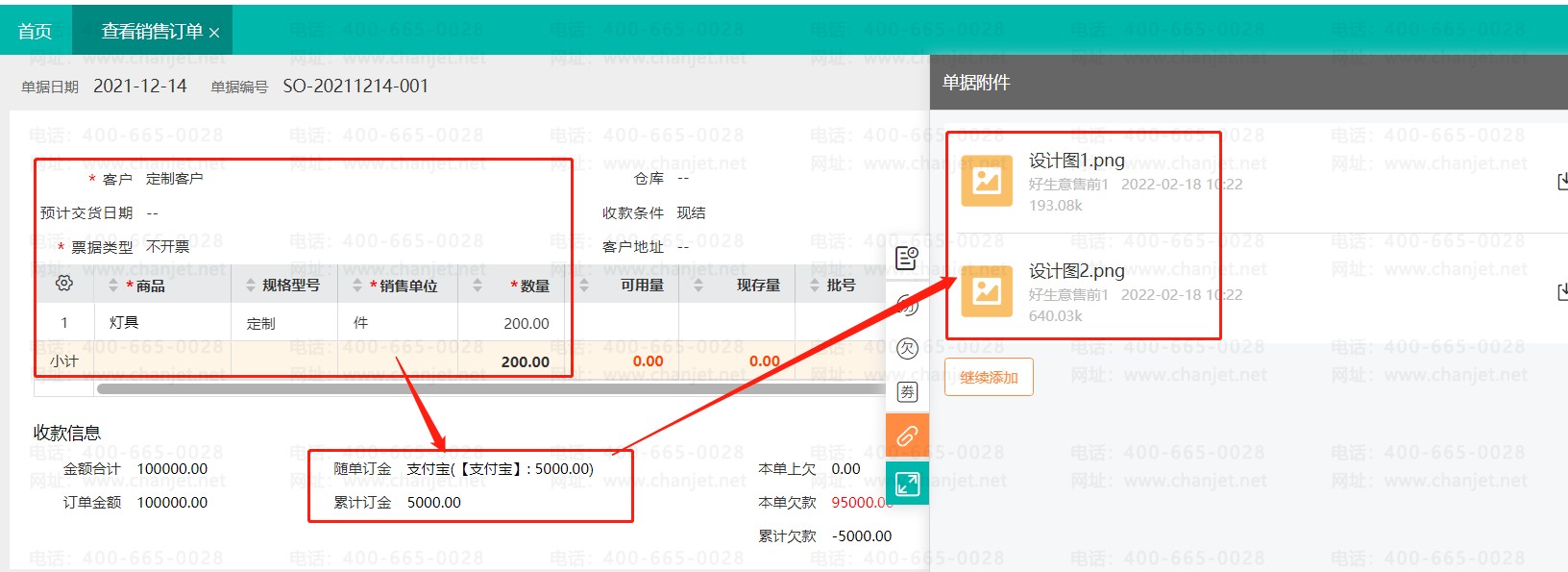This screenshot has width=1568, height=572.
Task: Click the 设计图1.png image file icon
Action: click(987, 181)
